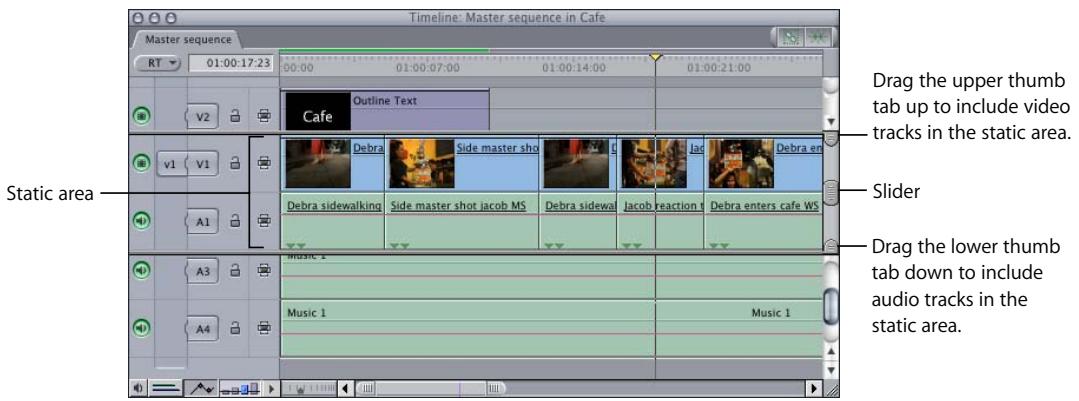Select the Master sequence tab
This screenshot has height=401, width=1079.
coord(188,39)
